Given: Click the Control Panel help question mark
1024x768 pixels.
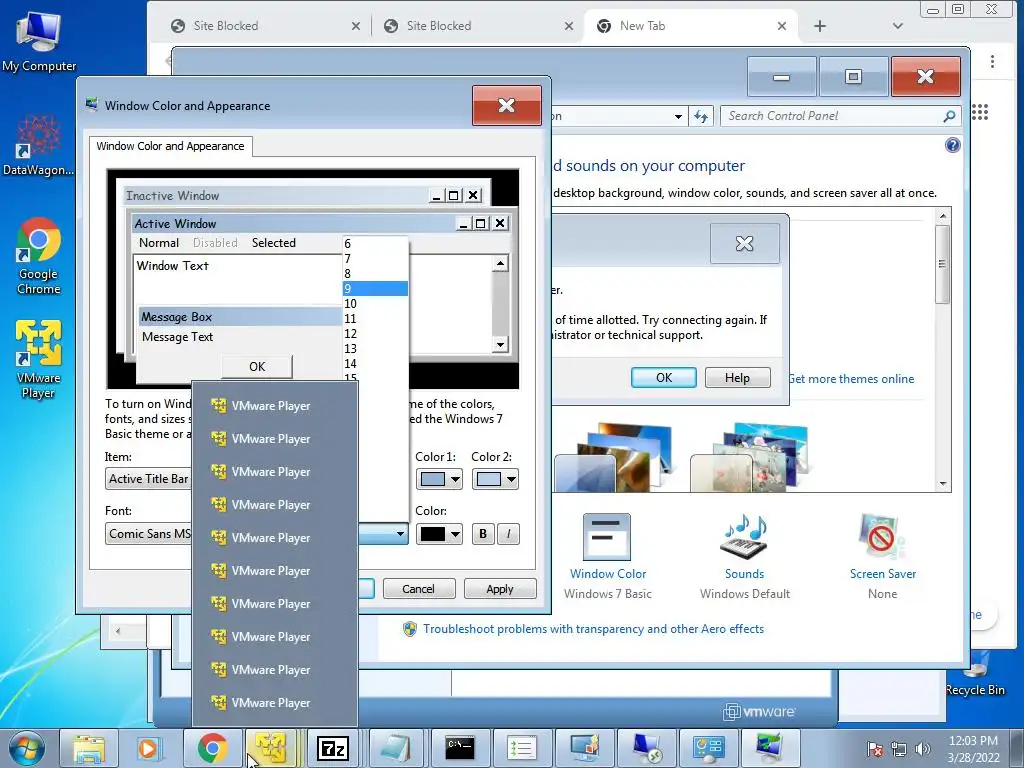Looking at the screenshot, I should pyautogui.click(x=953, y=145).
